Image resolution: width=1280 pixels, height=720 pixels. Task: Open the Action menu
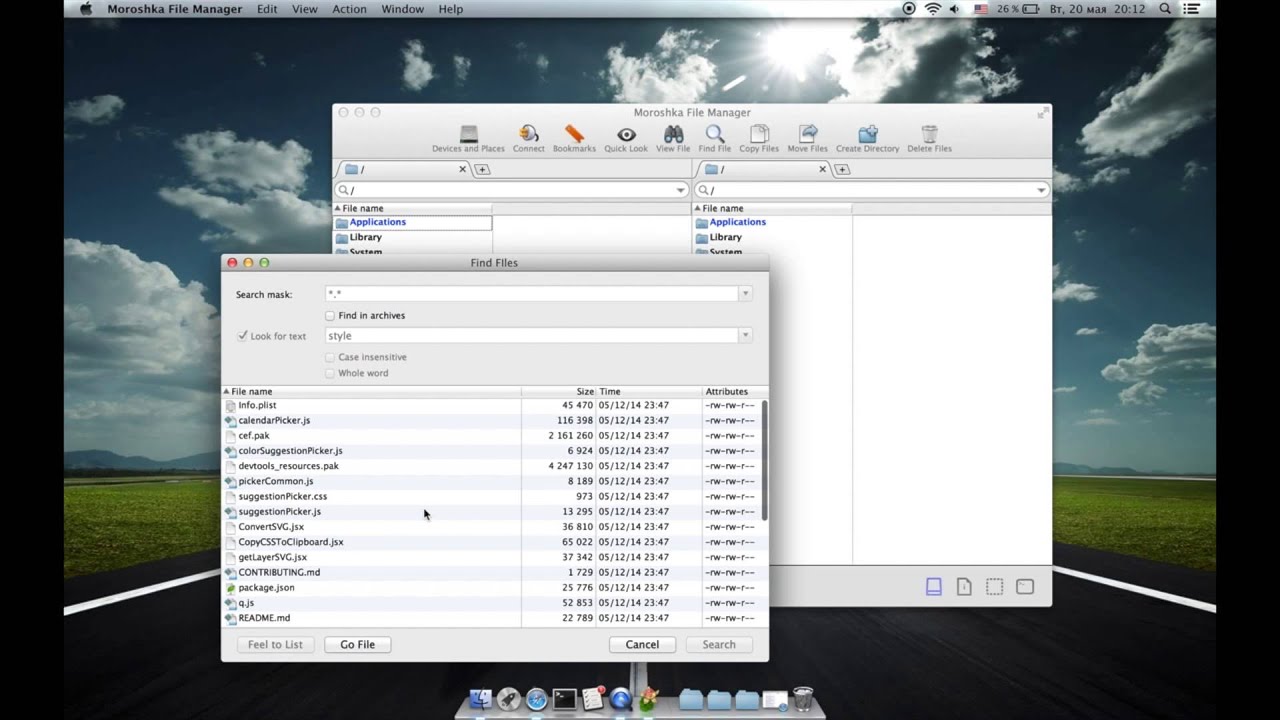coord(349,9)
